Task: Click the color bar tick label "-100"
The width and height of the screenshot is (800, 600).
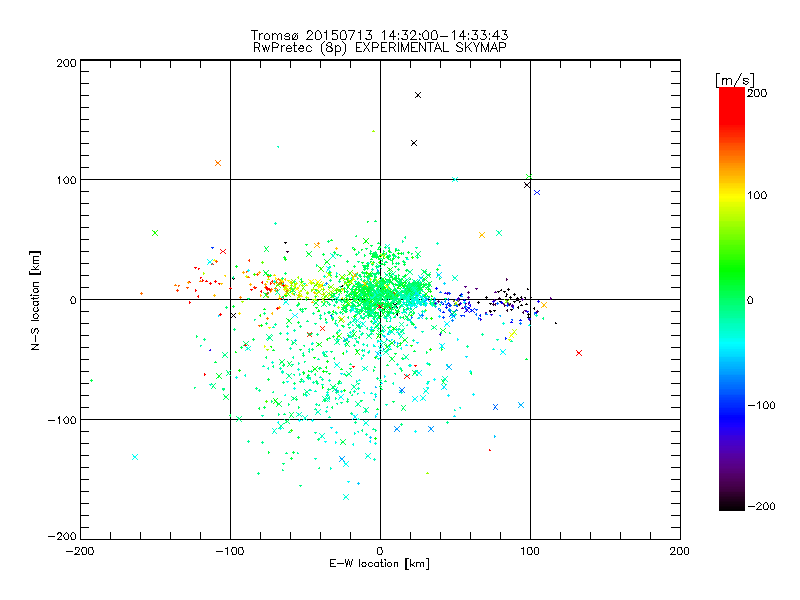Action: point(761,405)
